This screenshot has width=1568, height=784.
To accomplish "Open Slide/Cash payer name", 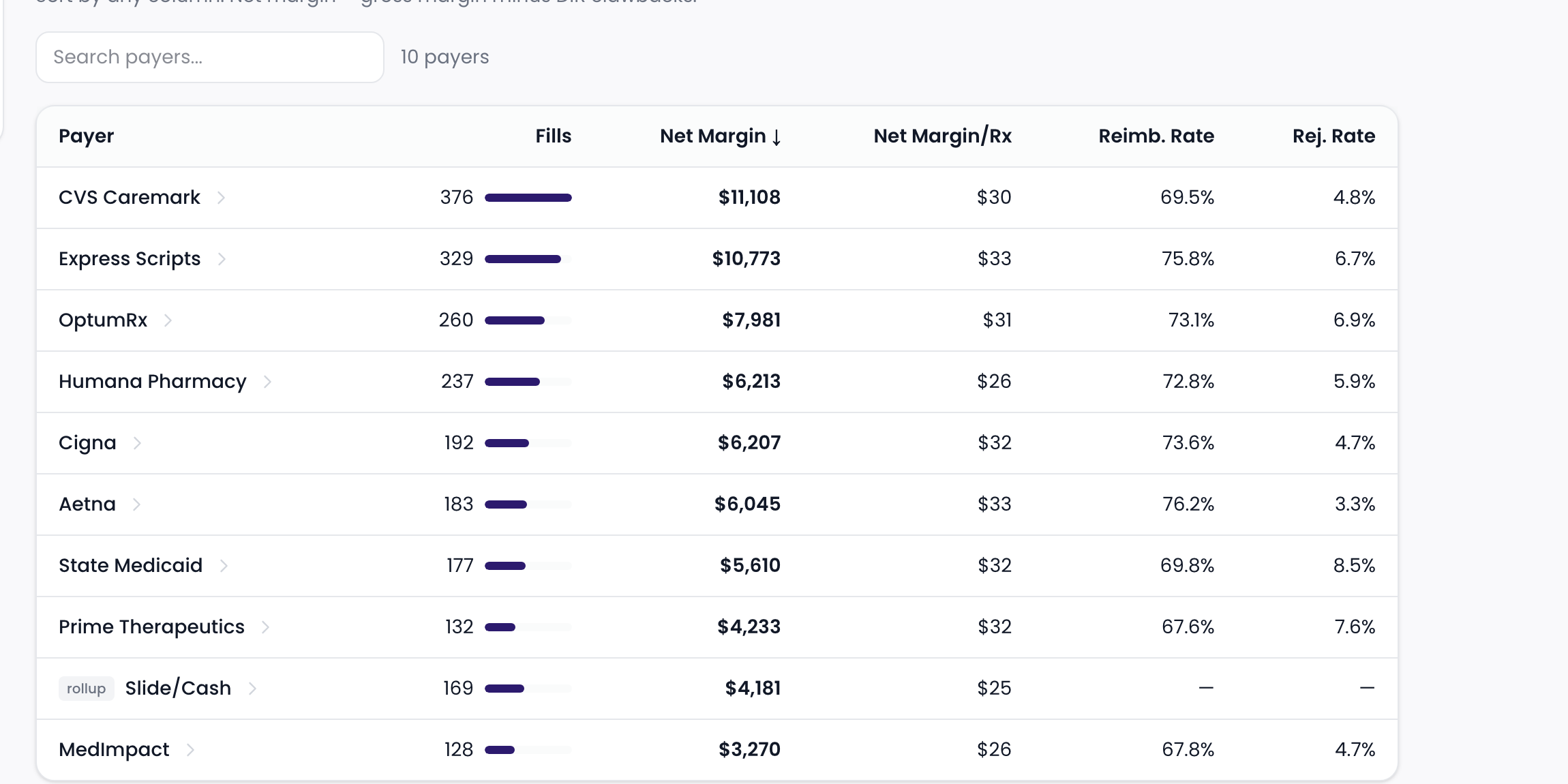I will tap(178, 689).
